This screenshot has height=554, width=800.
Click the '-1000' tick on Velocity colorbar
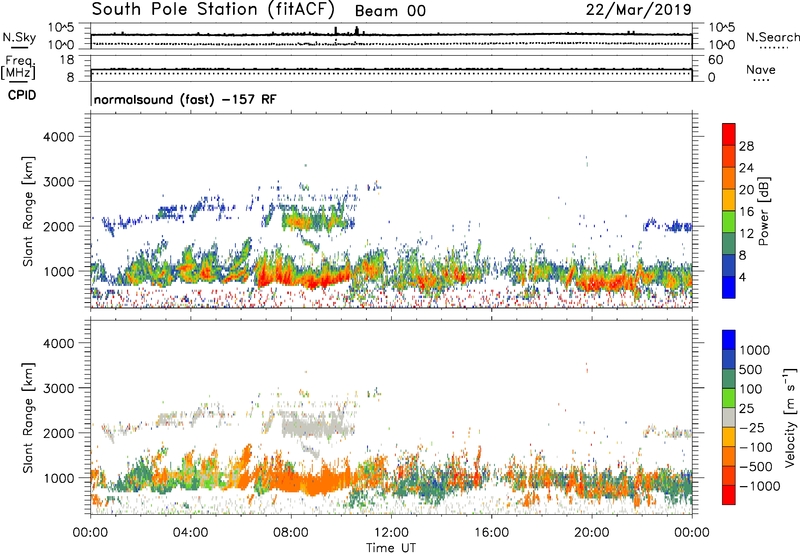point(760,486)
